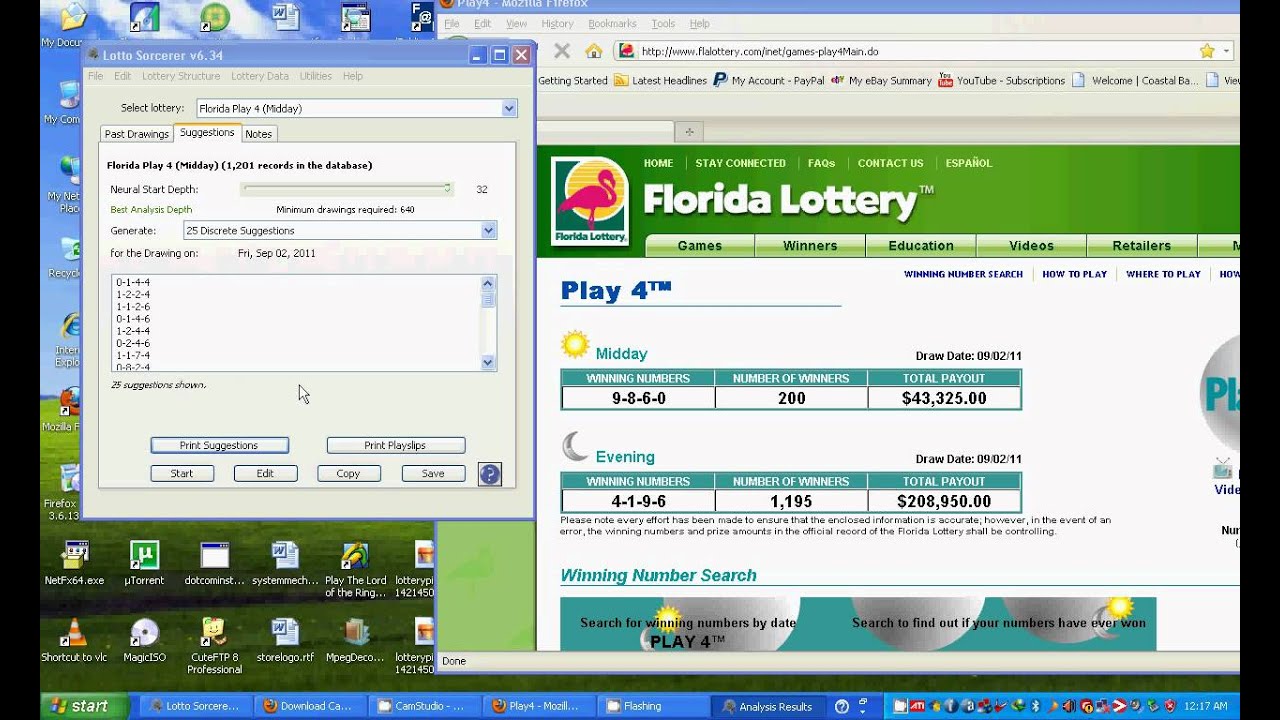Open Firefox Bookmarks menu

(x=612, y=24)
